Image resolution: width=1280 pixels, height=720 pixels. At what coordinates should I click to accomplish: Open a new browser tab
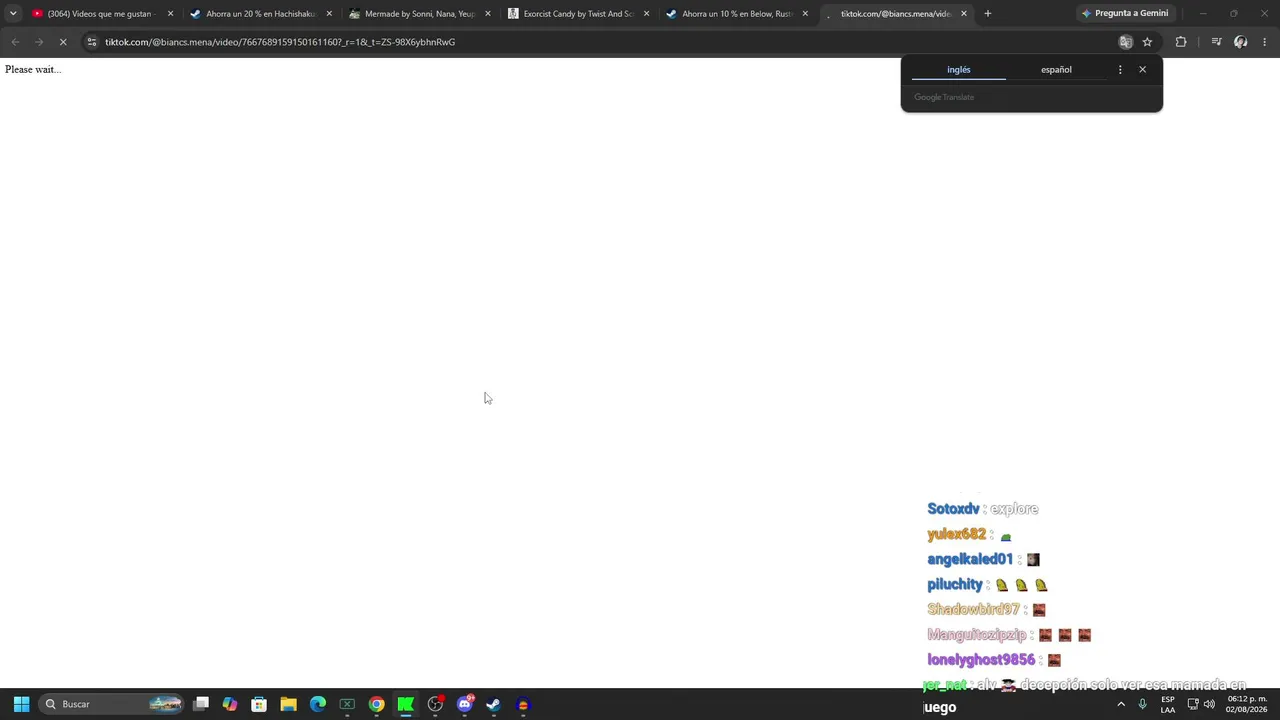pyautogui.click(x=988, y=14)
